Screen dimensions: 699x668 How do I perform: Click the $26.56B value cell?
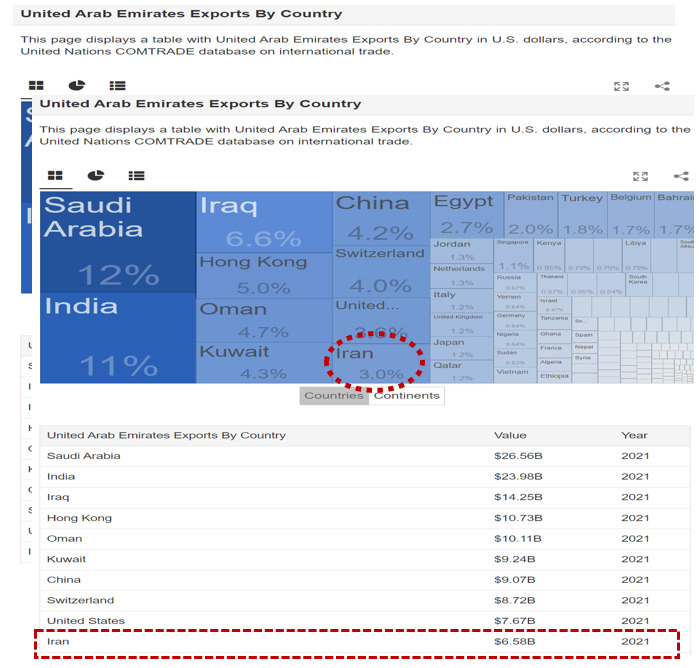coord(518,456)
